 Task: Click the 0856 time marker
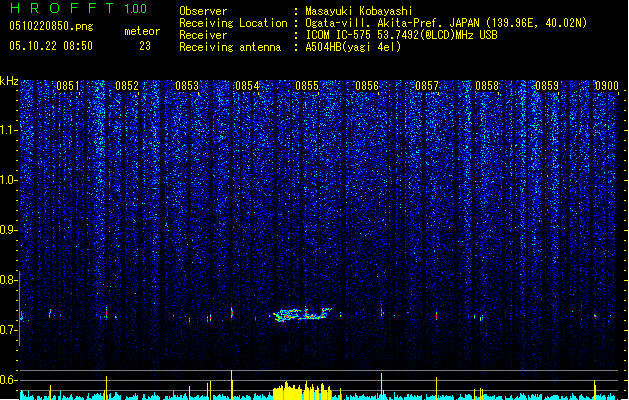(x=367, y=86)
